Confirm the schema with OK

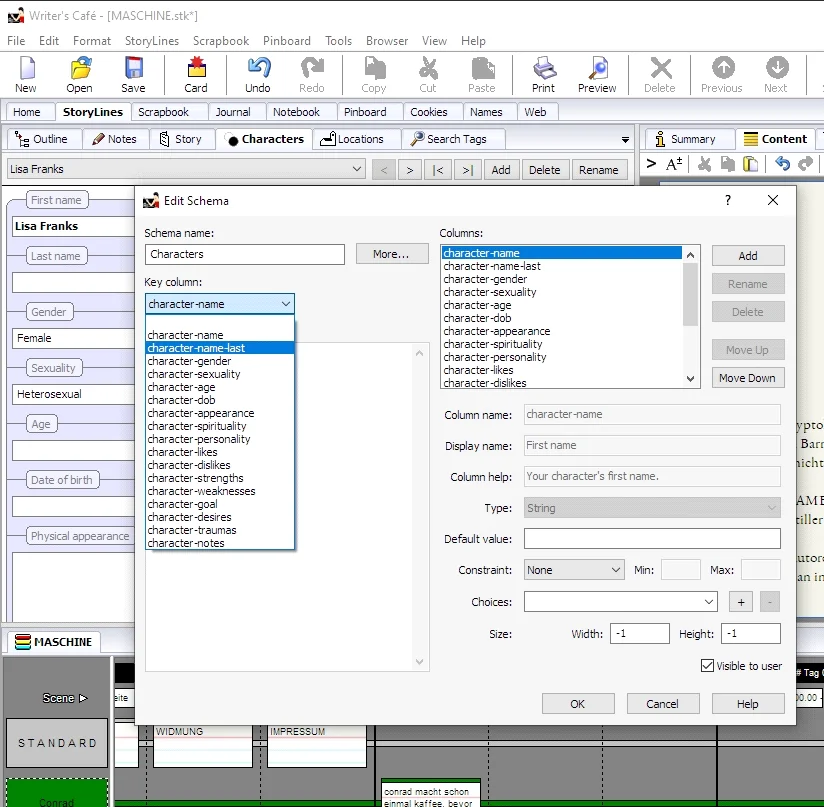coord(578,703)
